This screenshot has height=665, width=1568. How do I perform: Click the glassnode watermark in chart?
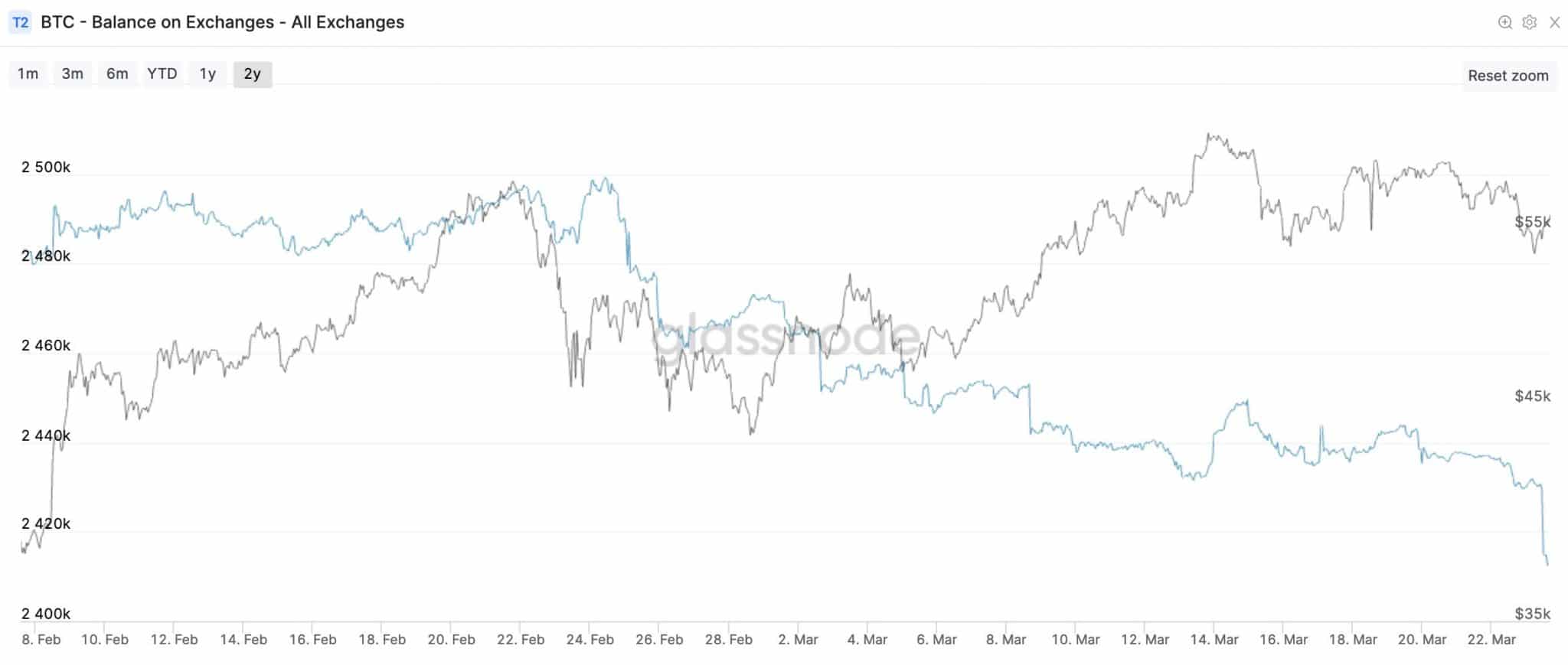click(786, 338)
